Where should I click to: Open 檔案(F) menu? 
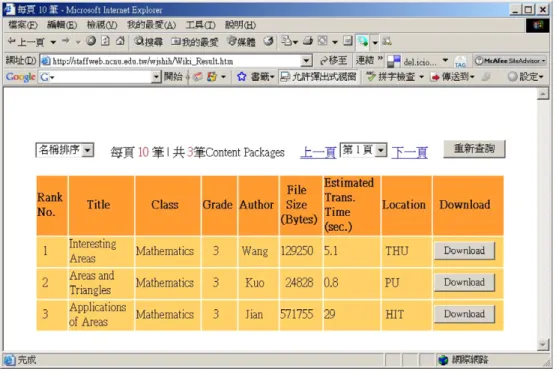click(23, 25)
